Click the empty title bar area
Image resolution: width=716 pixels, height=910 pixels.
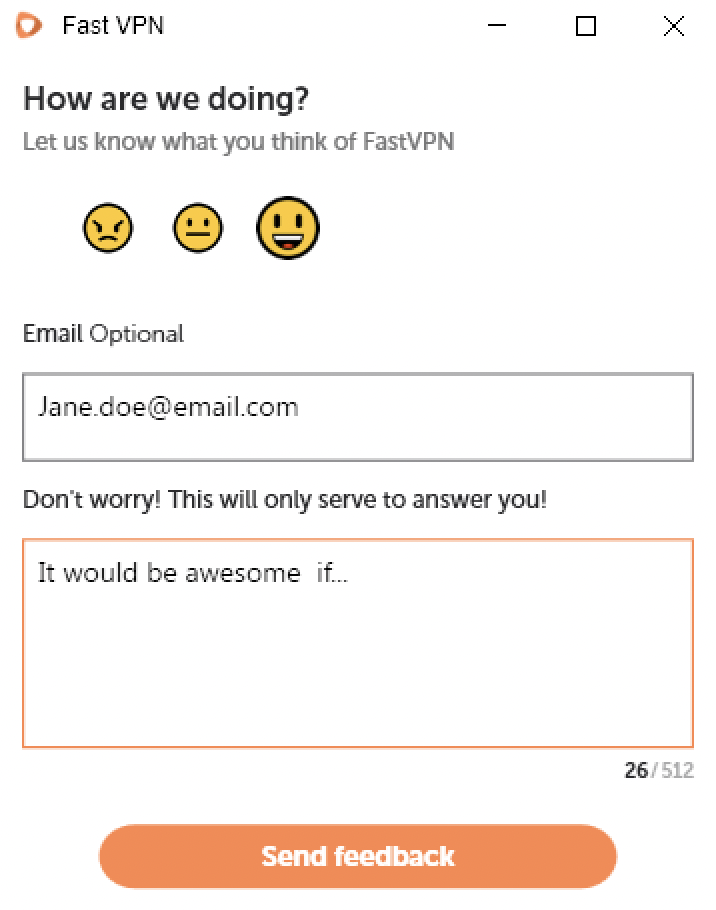(325, 26)
